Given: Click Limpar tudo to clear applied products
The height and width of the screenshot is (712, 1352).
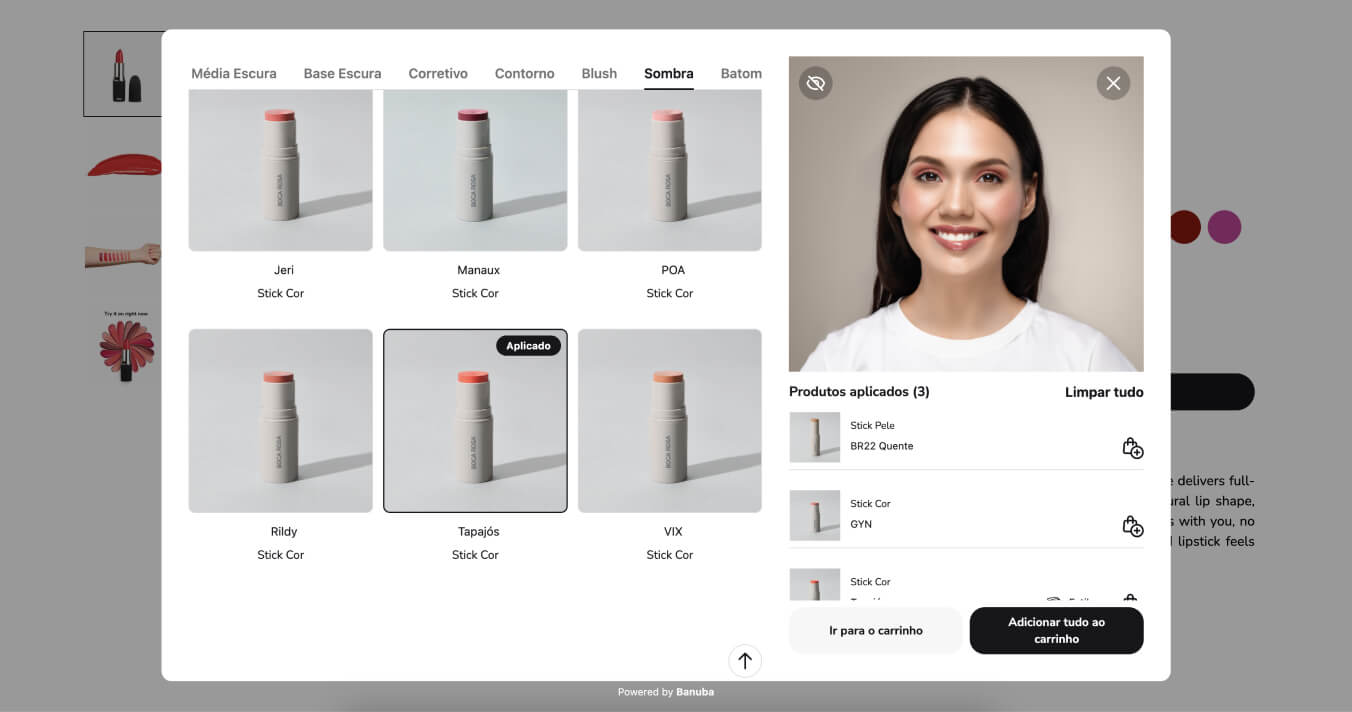Looking at the screenshot, I should (x=1103, y=392).
